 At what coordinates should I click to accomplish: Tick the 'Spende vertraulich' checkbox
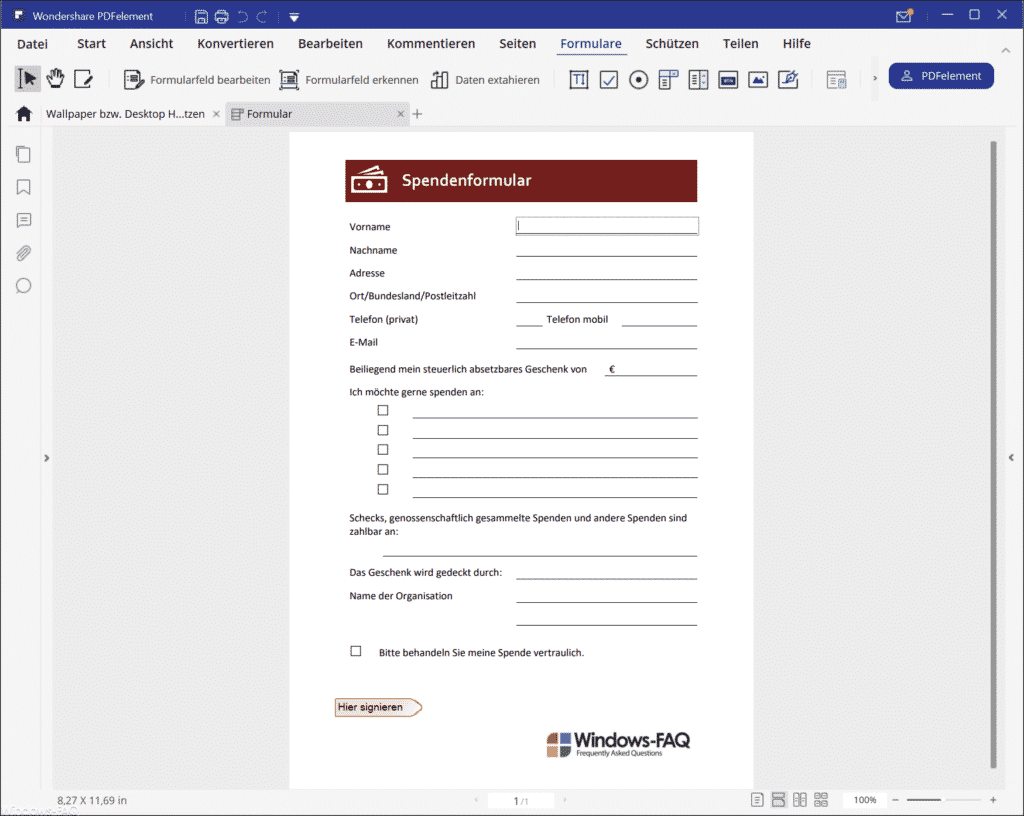tap(356, 651)
